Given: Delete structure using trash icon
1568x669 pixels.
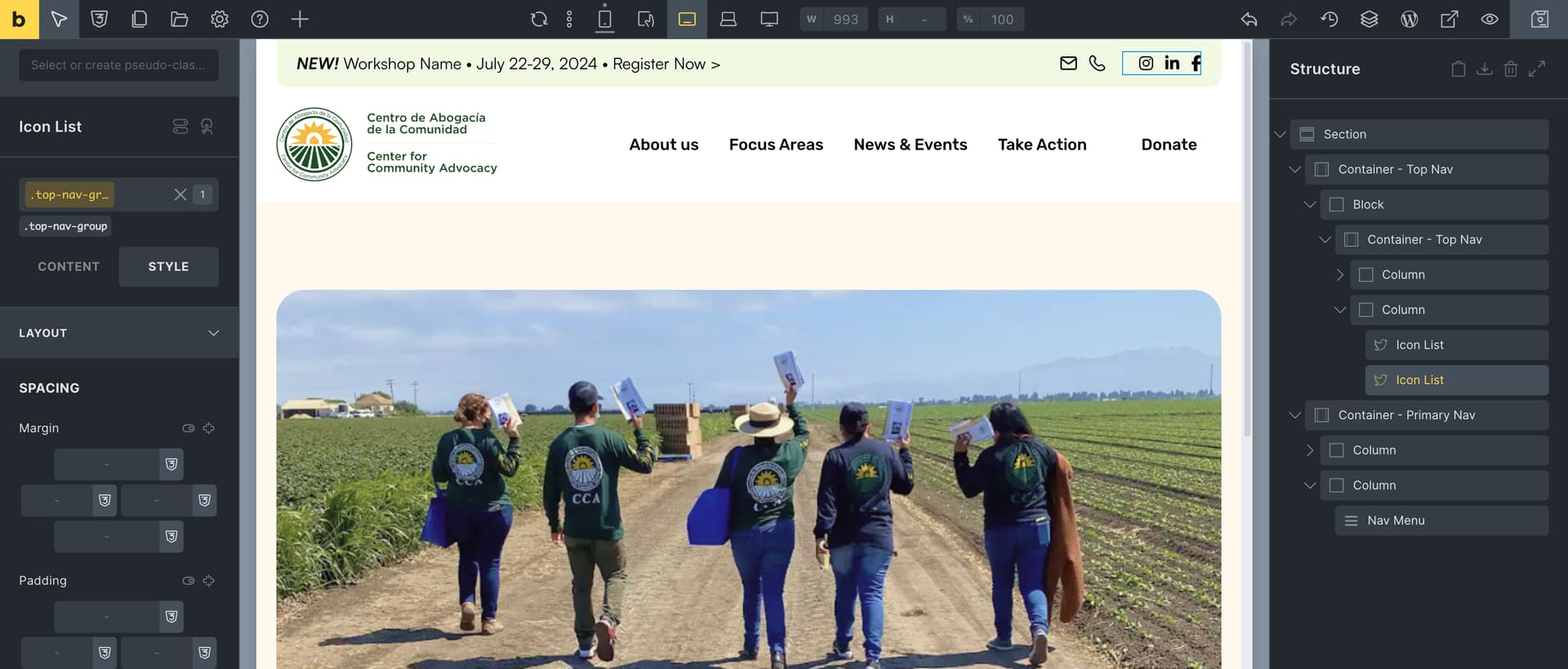Looking at the screenshot, I should (x=1510, y=69).
